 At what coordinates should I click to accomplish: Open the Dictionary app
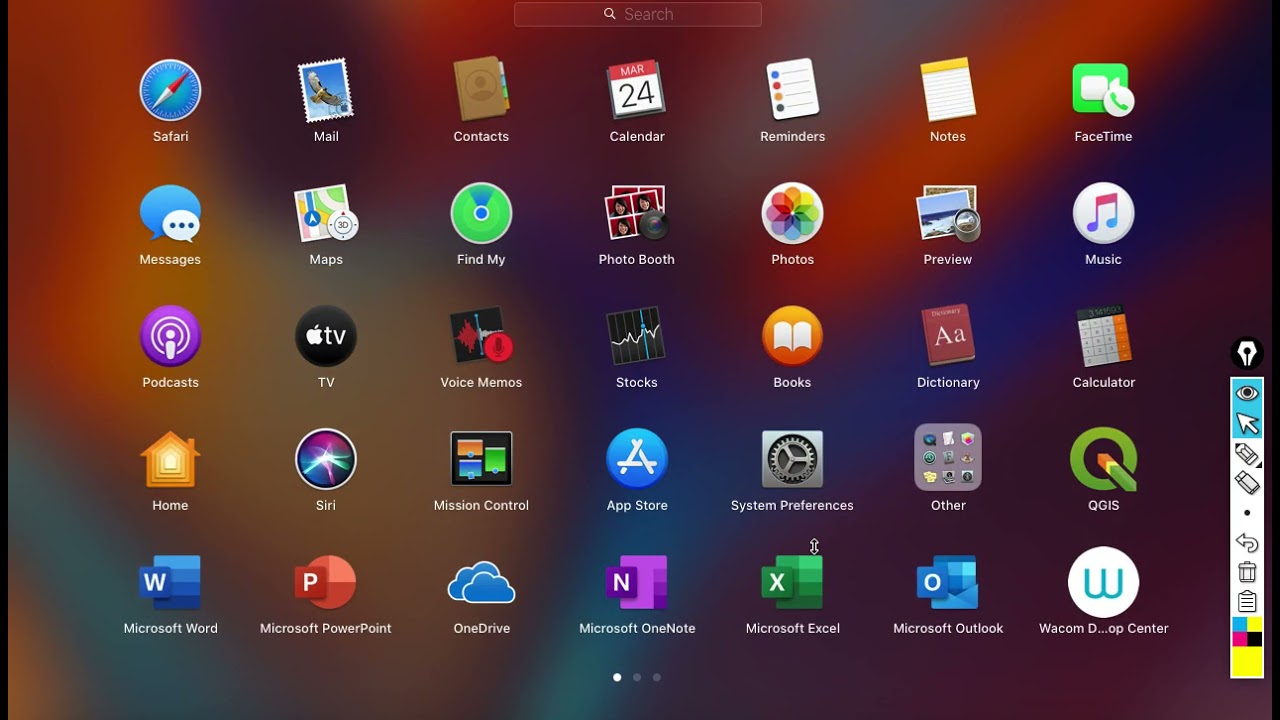pos(948,336)
